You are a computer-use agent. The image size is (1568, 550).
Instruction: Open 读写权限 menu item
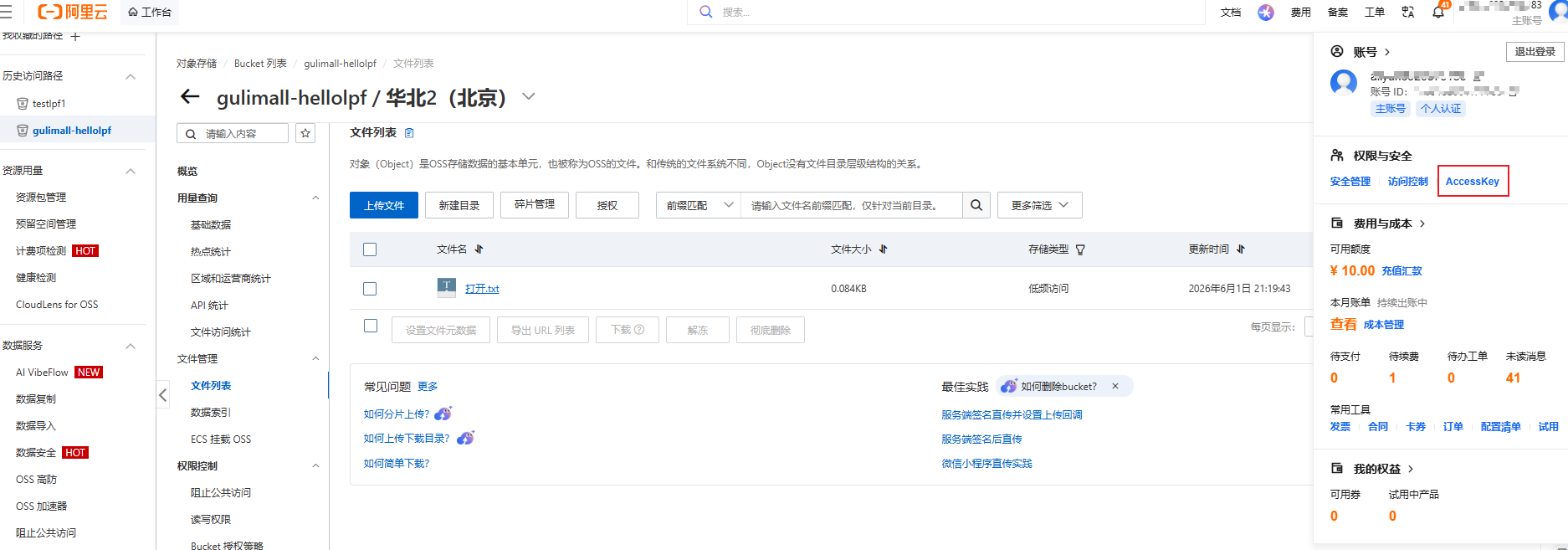211,520
